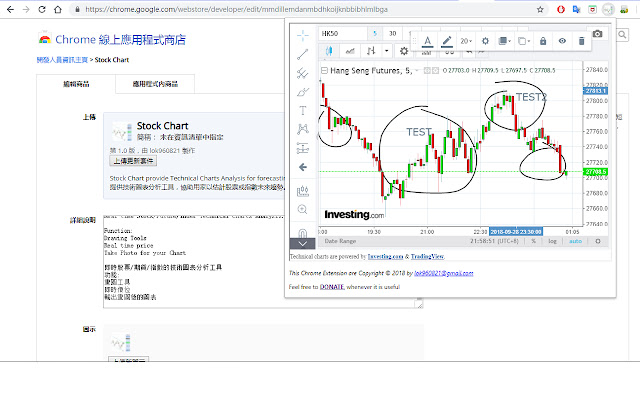Toggle drawing visibility with eye icon

click(x=562, y=41)
